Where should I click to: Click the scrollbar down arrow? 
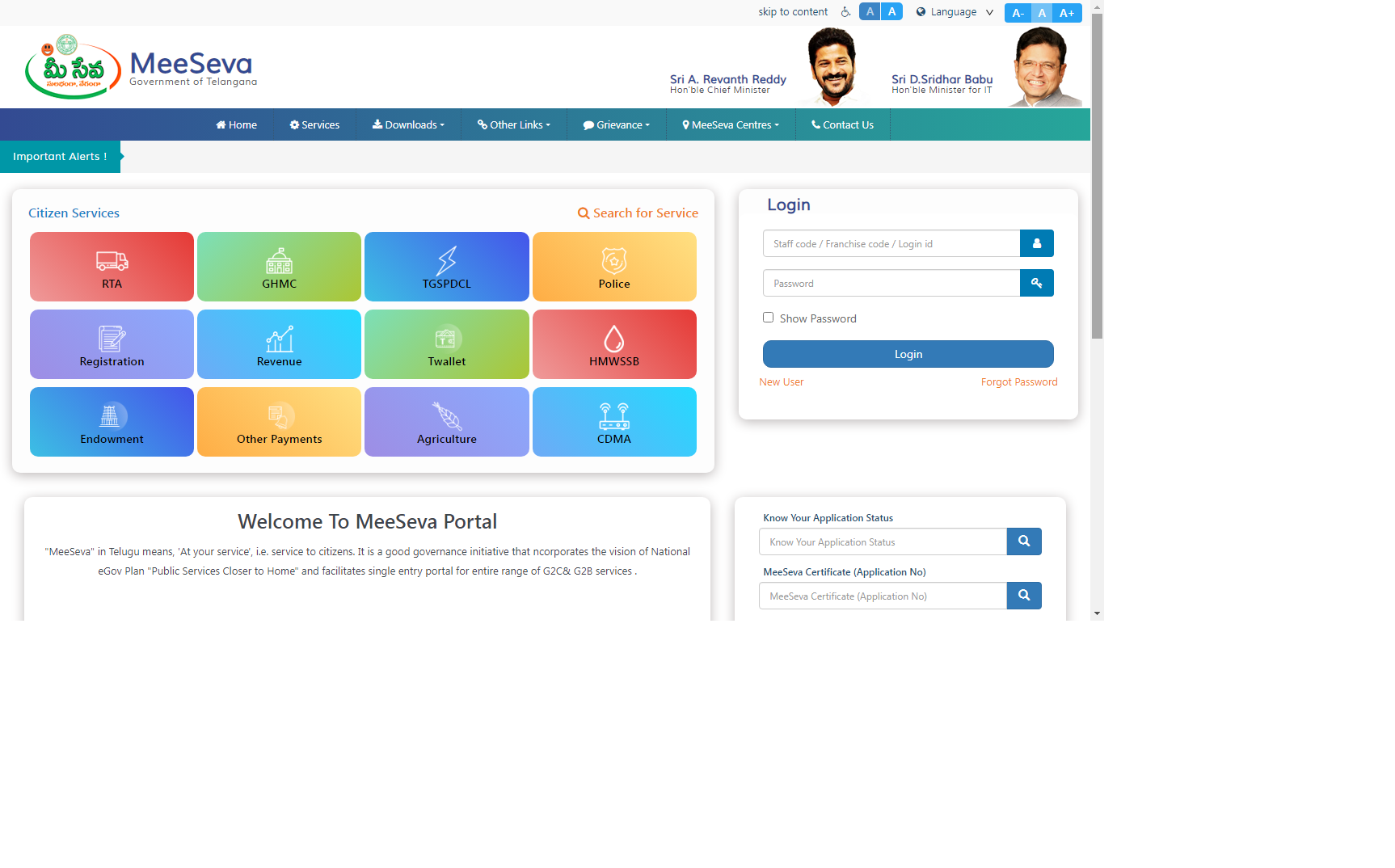[x=1097, y=613]
